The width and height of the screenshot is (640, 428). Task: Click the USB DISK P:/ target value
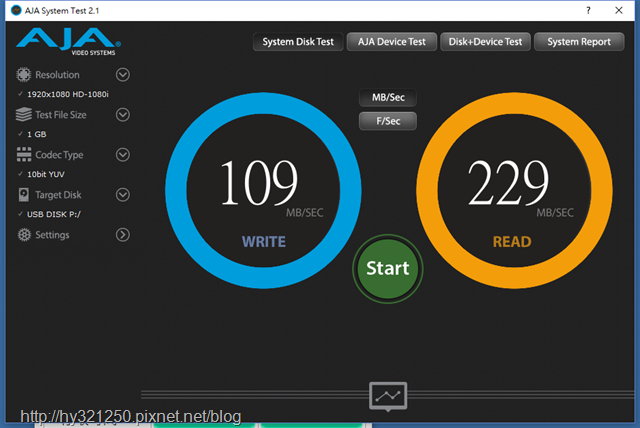[x=54, y=214]
